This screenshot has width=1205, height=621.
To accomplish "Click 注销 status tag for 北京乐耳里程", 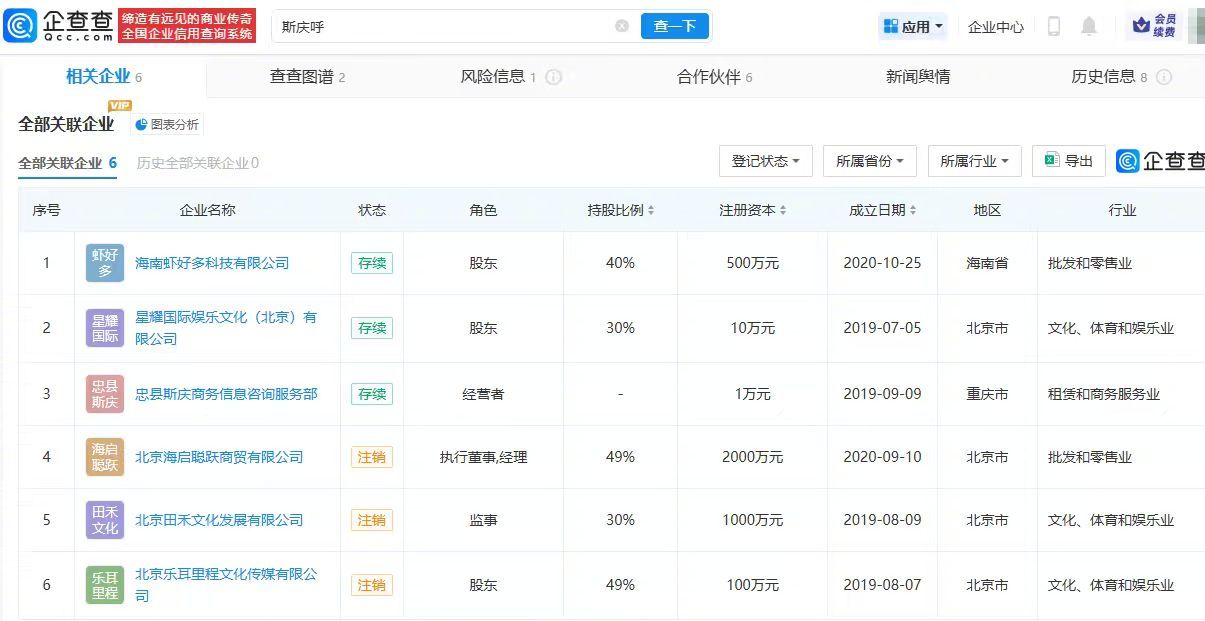I will pos(372,585).
